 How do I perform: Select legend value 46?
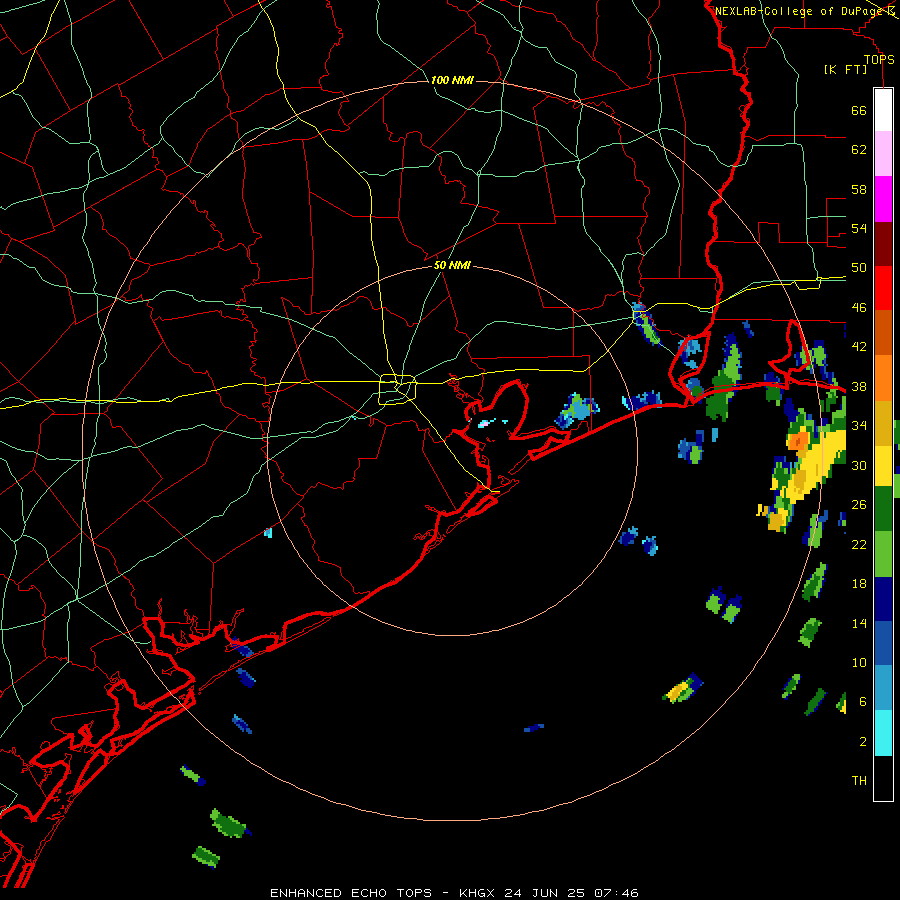click(x=859, y=308)
